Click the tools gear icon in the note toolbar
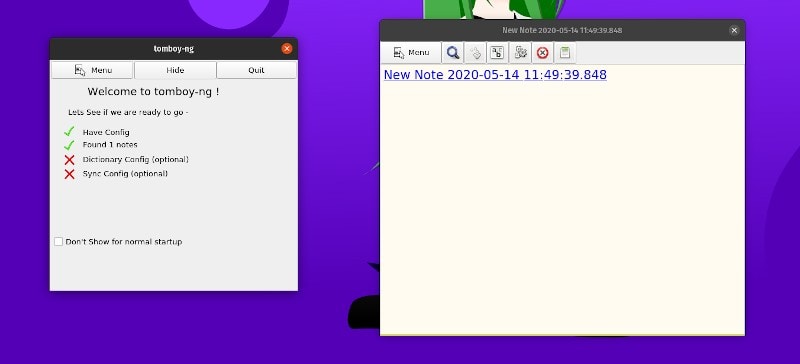 [x=520, y=53]
